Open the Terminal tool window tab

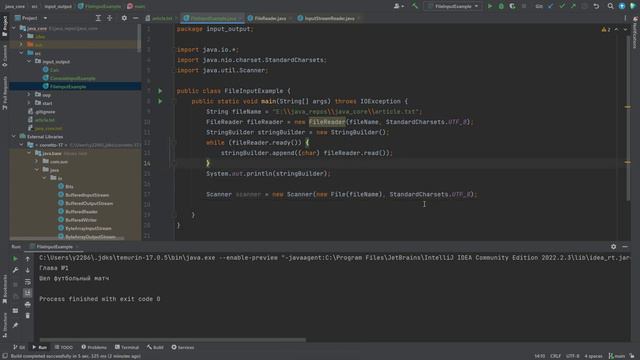[x=127, y=347]
